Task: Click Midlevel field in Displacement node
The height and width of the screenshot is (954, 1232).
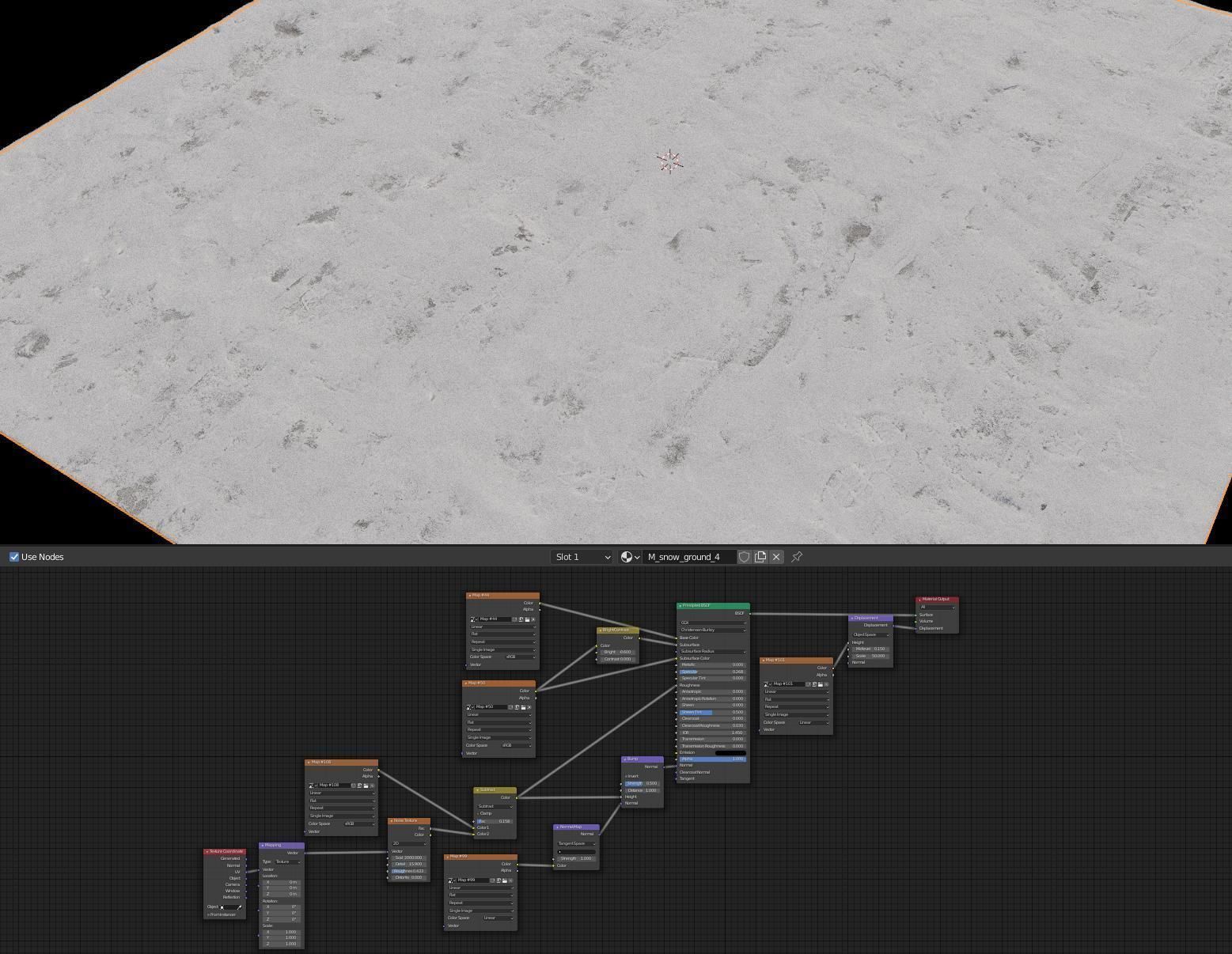Action: click(870, 649)
